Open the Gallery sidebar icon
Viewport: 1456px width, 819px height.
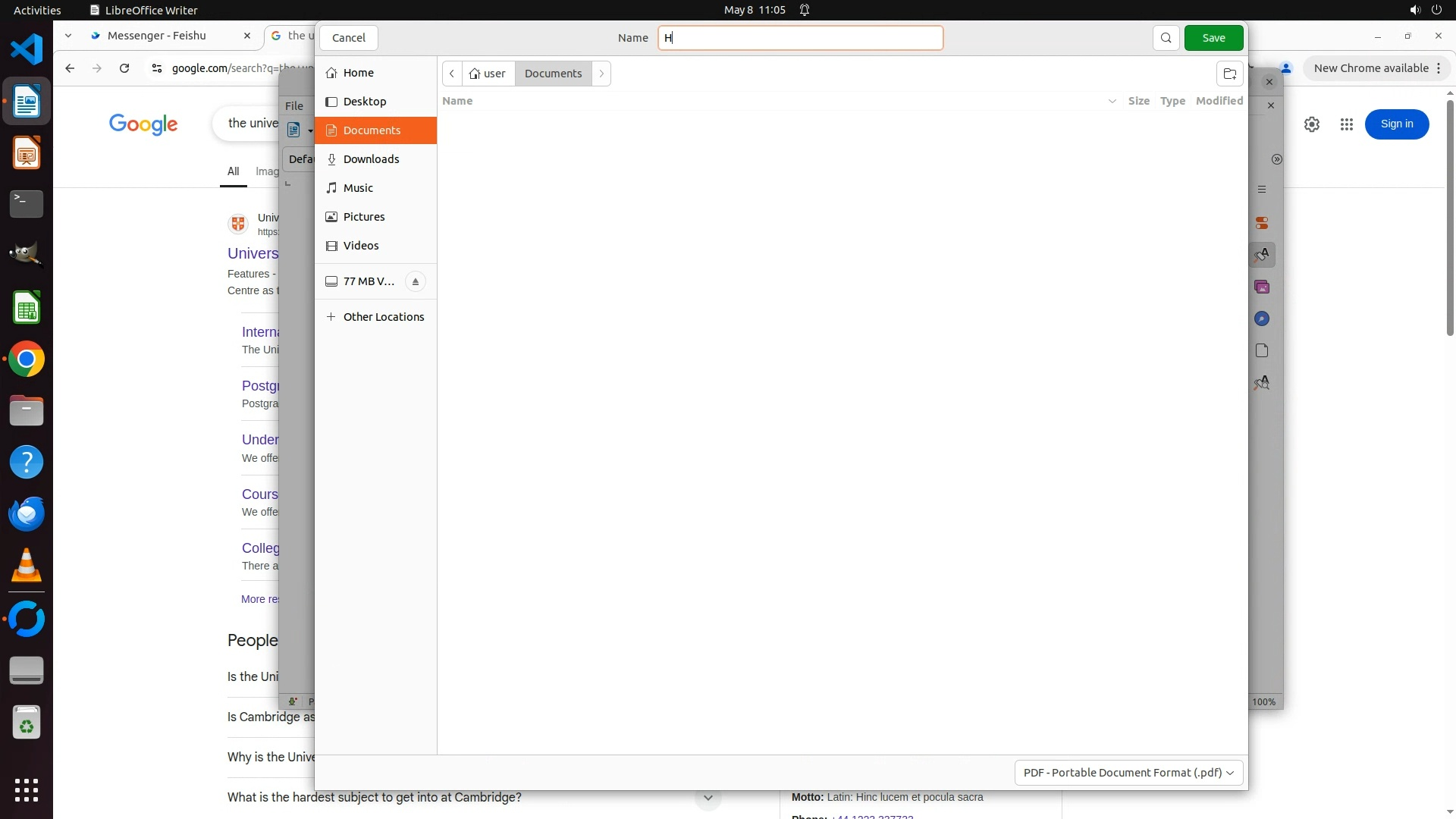click(1262, 287)
